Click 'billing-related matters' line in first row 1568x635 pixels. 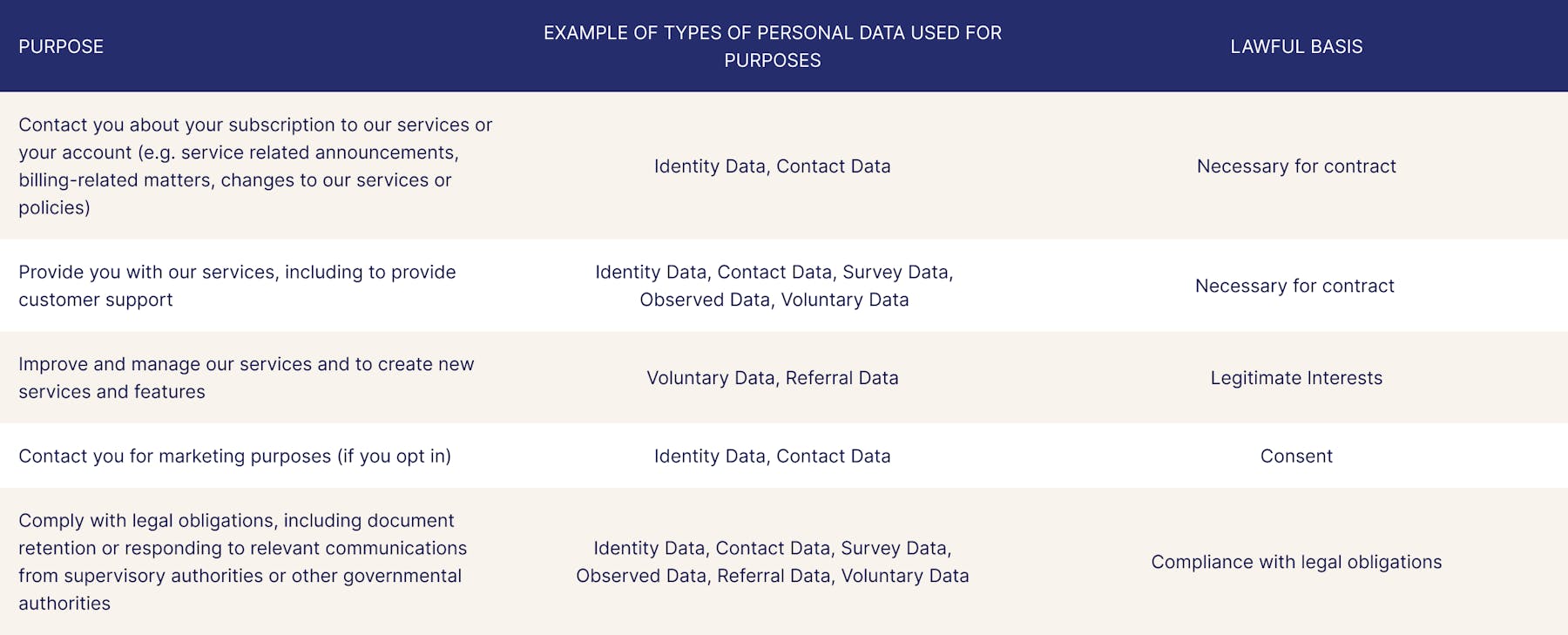pos(235,180)
